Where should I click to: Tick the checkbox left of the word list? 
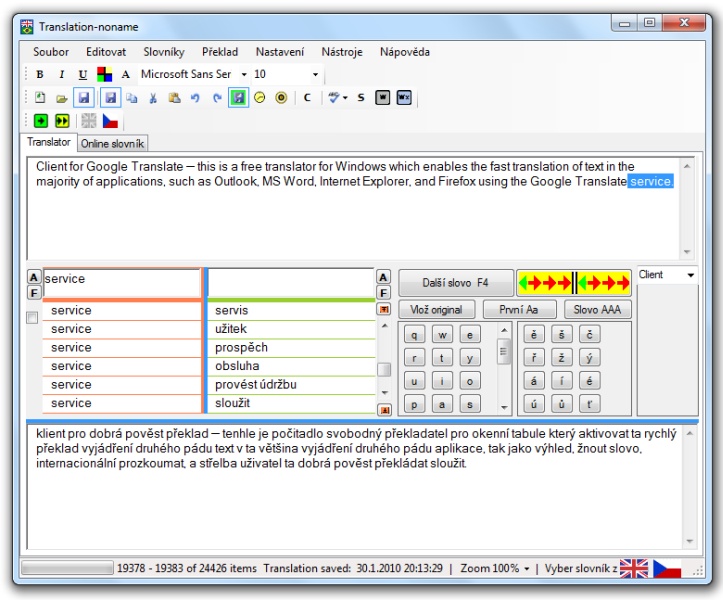(x=32, y=317)
